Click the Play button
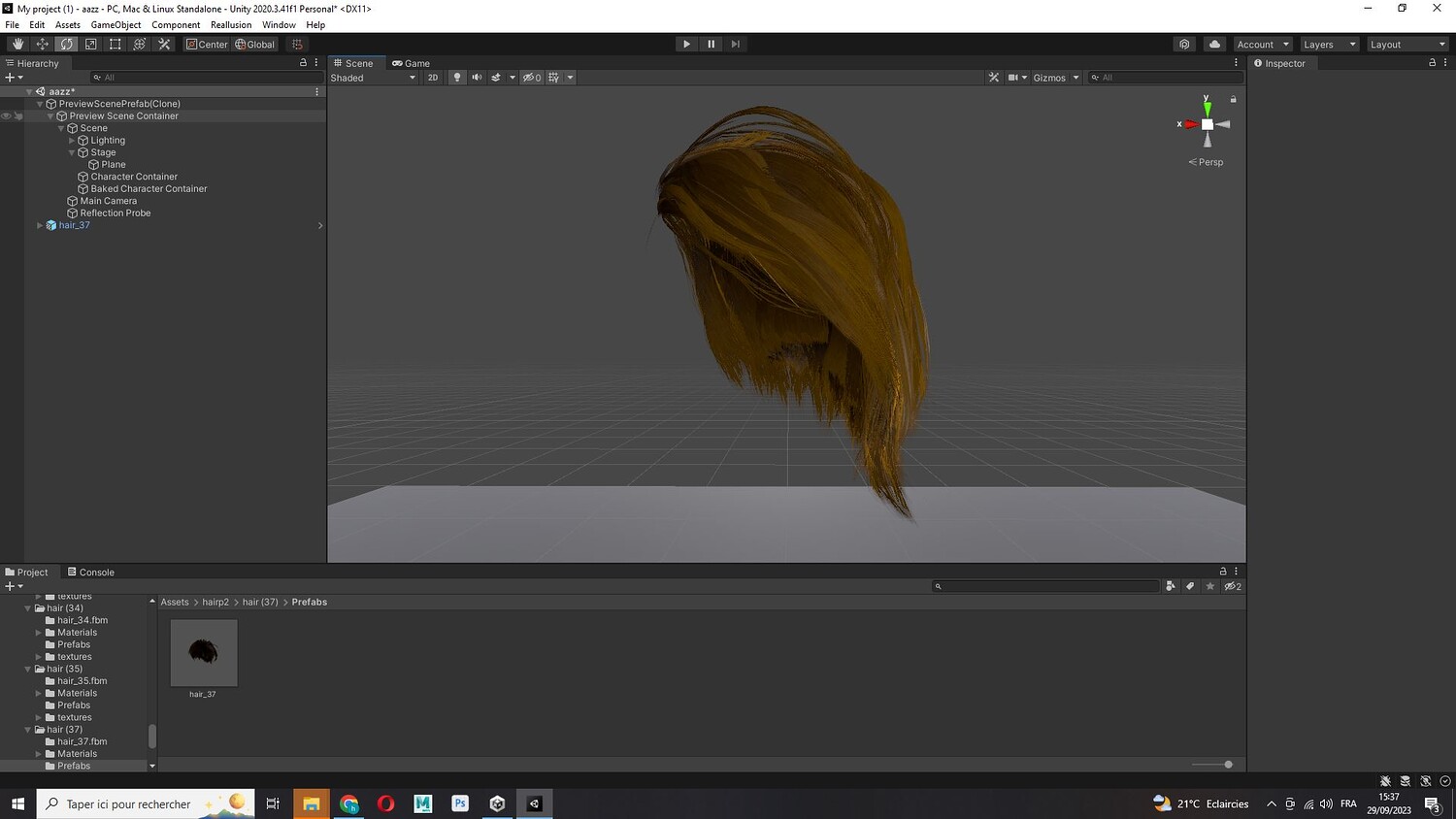This screenshot has height=819, width=1456. click(686, 44)
